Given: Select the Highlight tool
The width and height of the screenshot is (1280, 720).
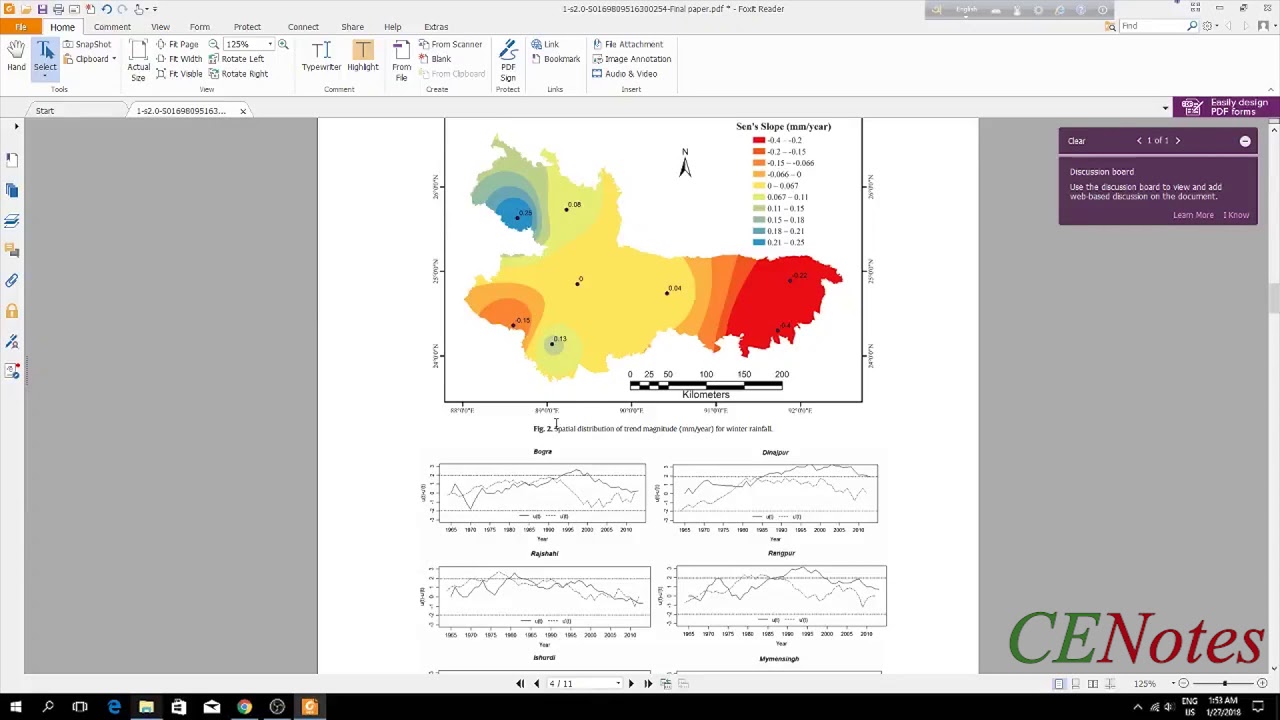Looking at the screenshot, I should tap(363, 57).
